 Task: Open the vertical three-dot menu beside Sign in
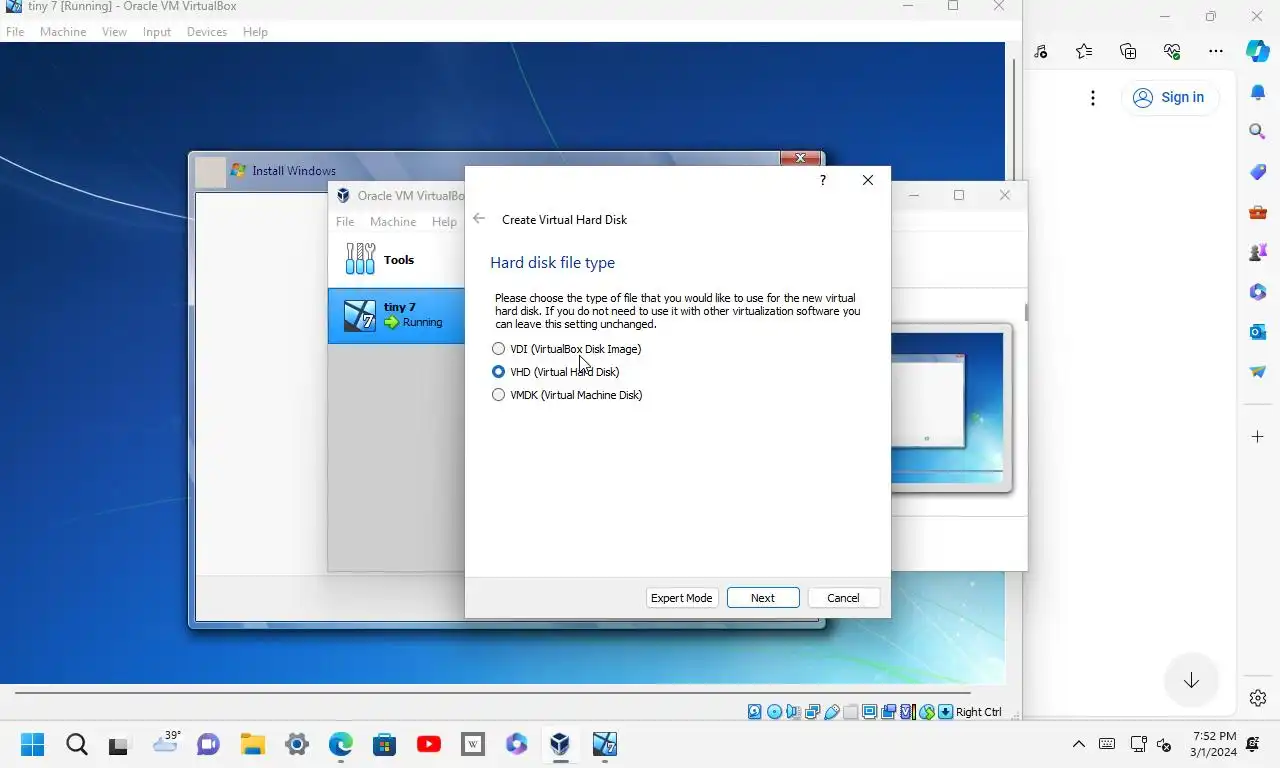(x=1093, y=97)
